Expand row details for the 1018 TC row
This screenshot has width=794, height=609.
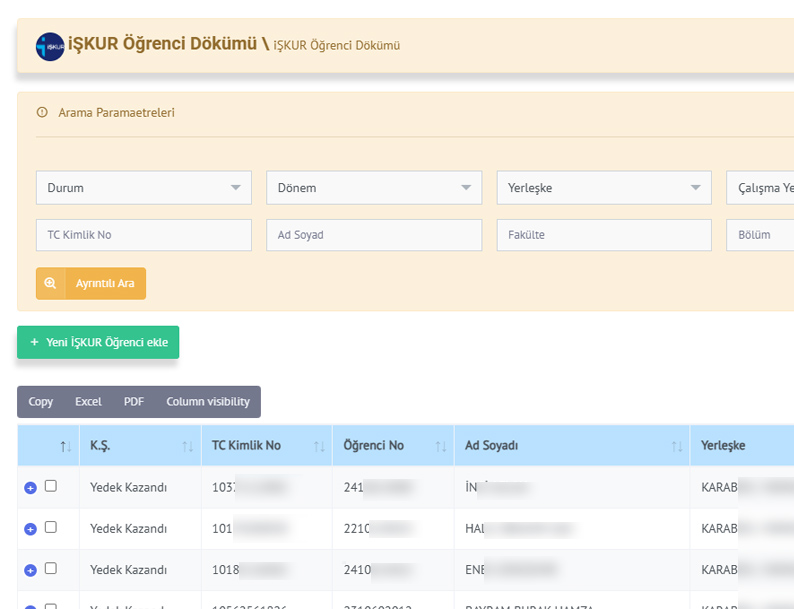30,571
